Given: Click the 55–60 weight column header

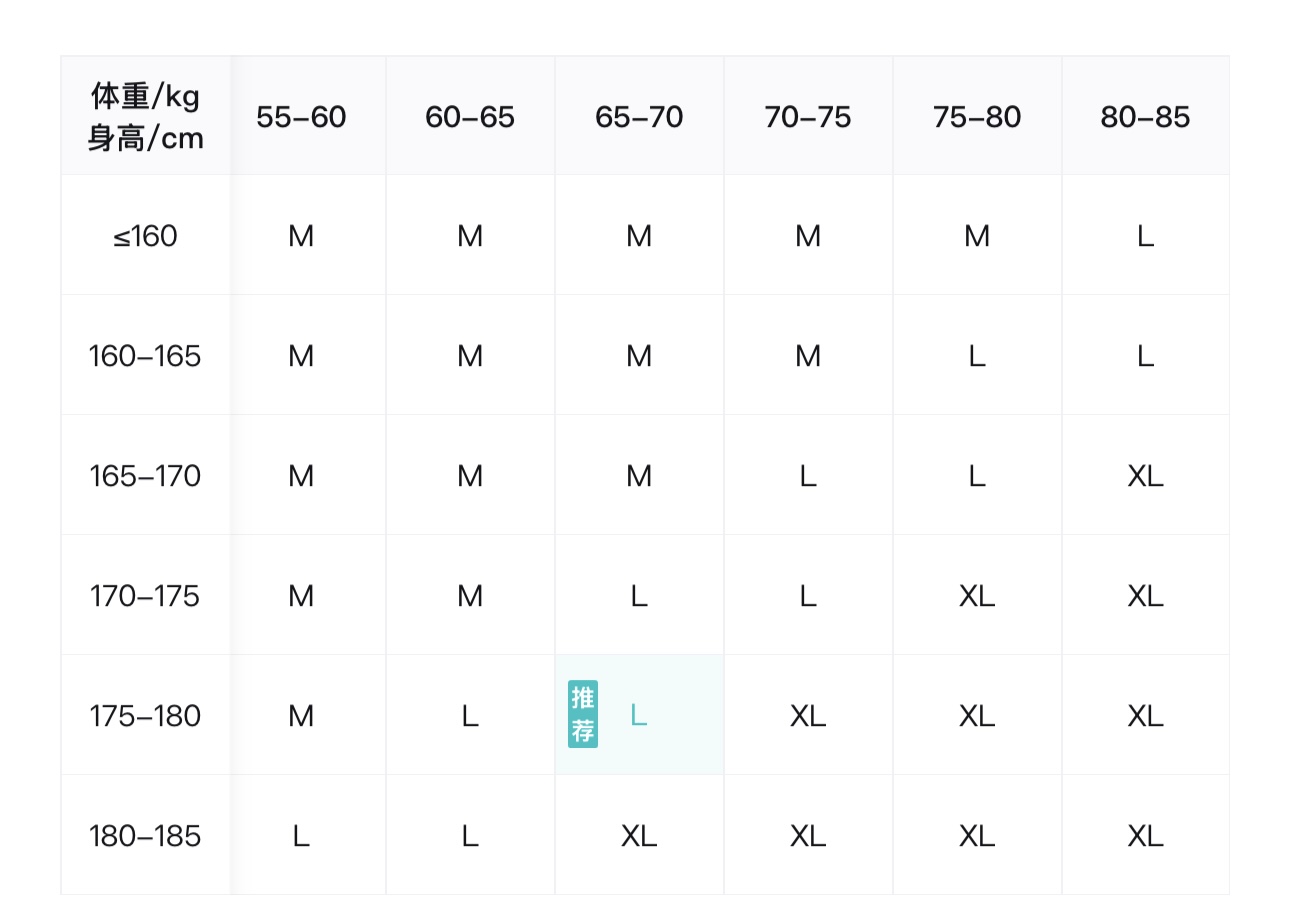Looking at the screenshot, I should pyautogui.click(x=301, y=116).
